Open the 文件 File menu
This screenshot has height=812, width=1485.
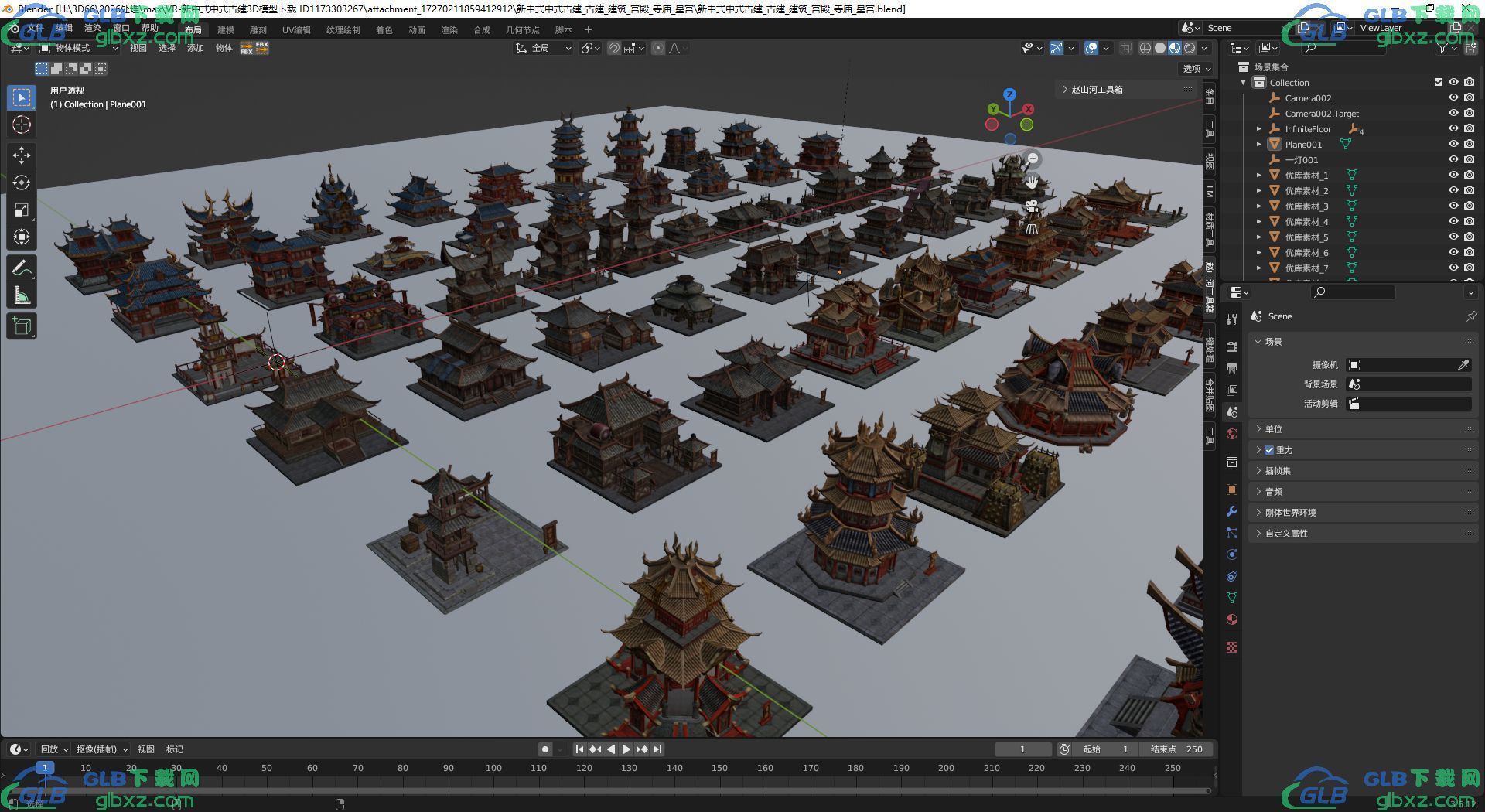tap(36, 29)
